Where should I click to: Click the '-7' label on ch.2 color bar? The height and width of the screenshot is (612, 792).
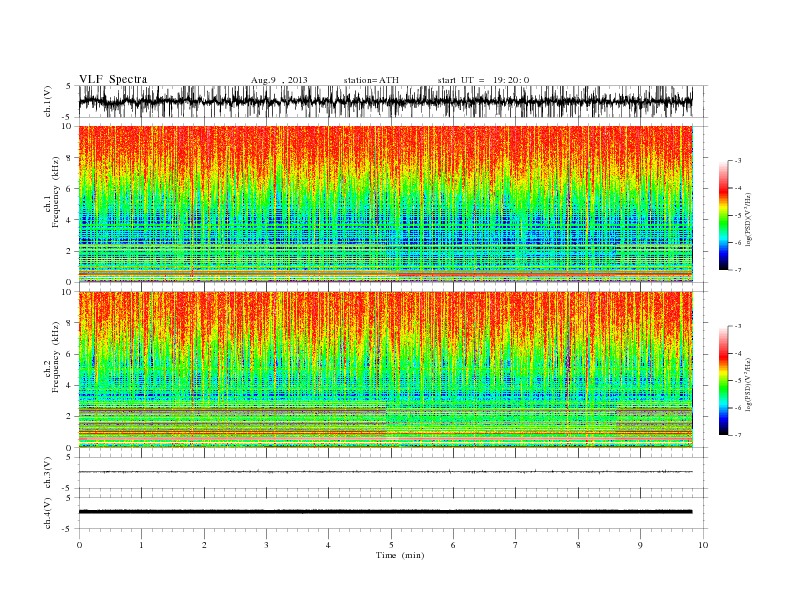point(738,435)
